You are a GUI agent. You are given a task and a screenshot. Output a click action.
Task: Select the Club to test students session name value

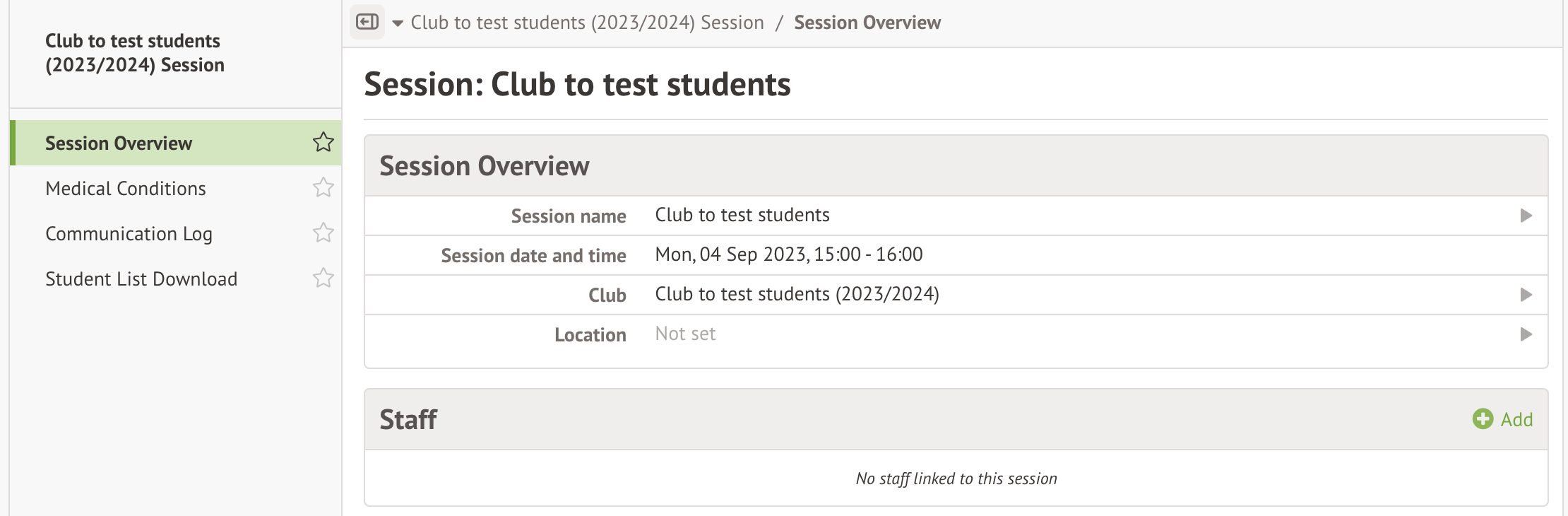[x=742, y=215]
